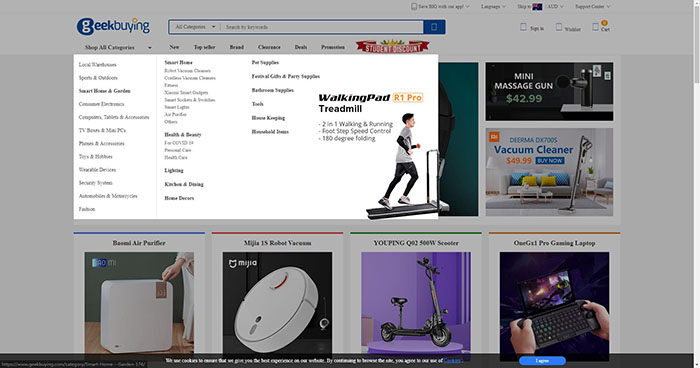Open the Language dropdown
The image size is (700, 368).
click(x=493, y=6)
